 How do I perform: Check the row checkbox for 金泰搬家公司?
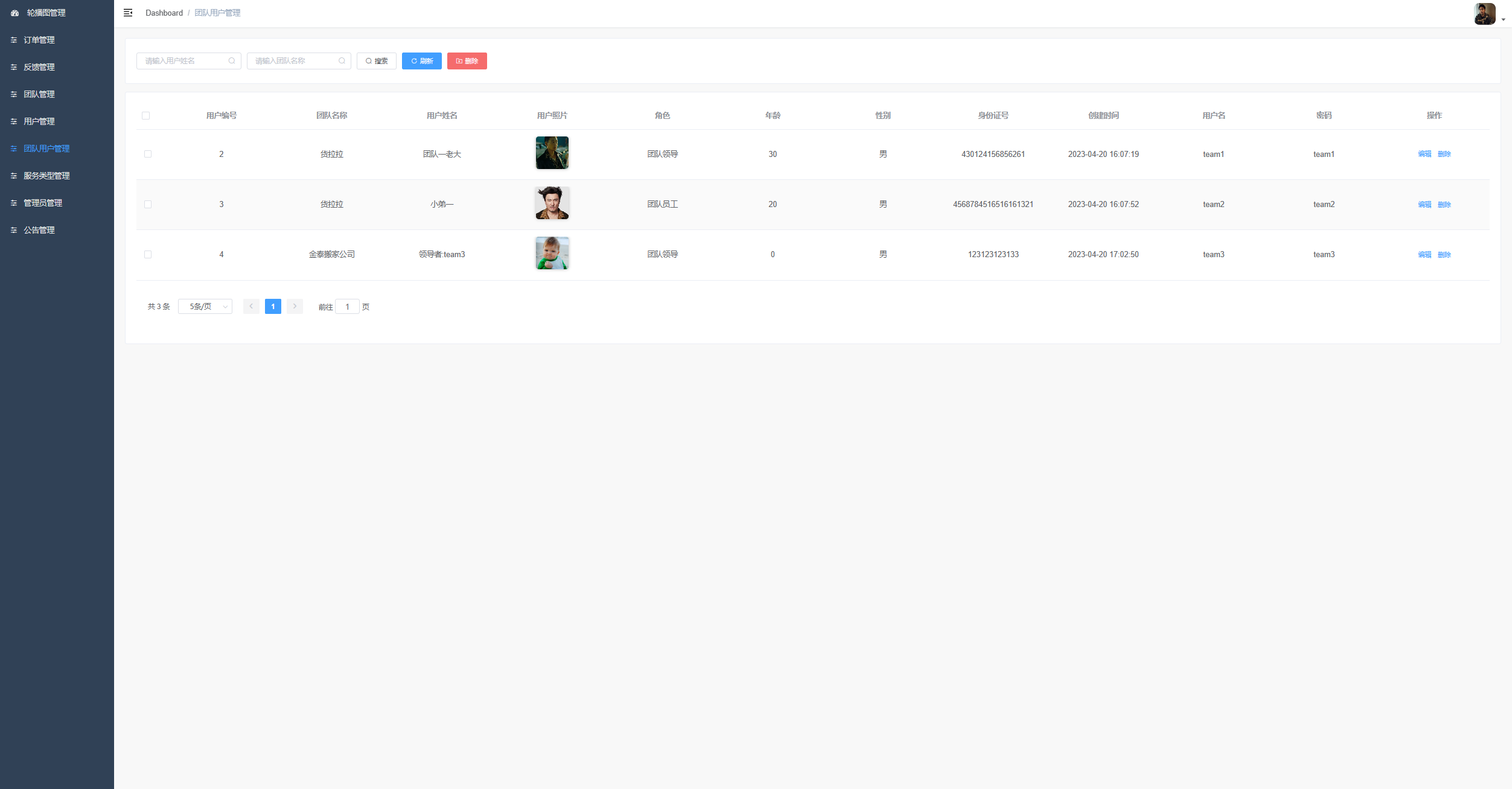coord(148,254)
